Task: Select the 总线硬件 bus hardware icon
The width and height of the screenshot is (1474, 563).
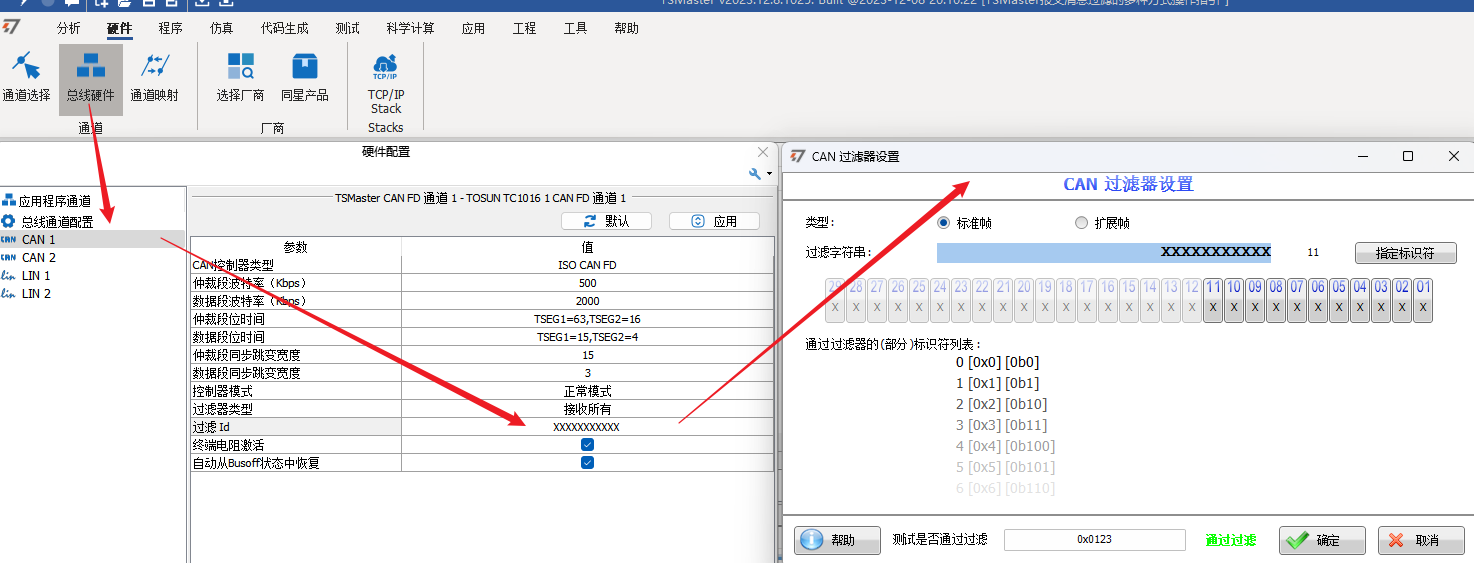Action: [90, 78]
